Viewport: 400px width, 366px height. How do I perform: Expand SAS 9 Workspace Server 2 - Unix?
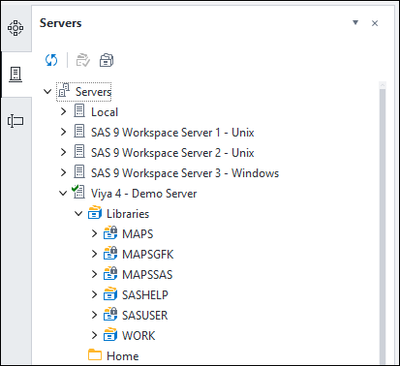click(63, 152)
